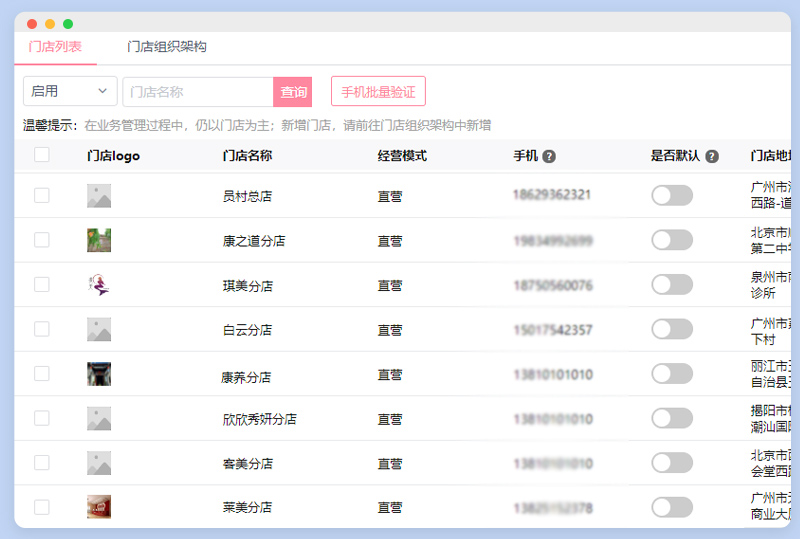Check the checkbox for 莱美分店 row
This screenshot has height=539, width=800.
point(42,507)
